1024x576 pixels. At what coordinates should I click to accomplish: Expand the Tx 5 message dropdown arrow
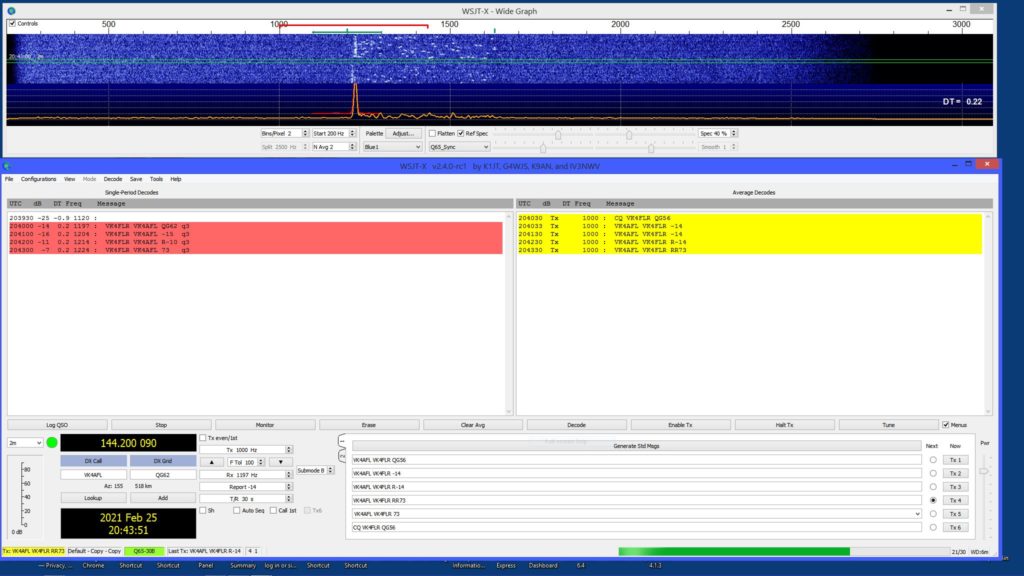point(918,514)
